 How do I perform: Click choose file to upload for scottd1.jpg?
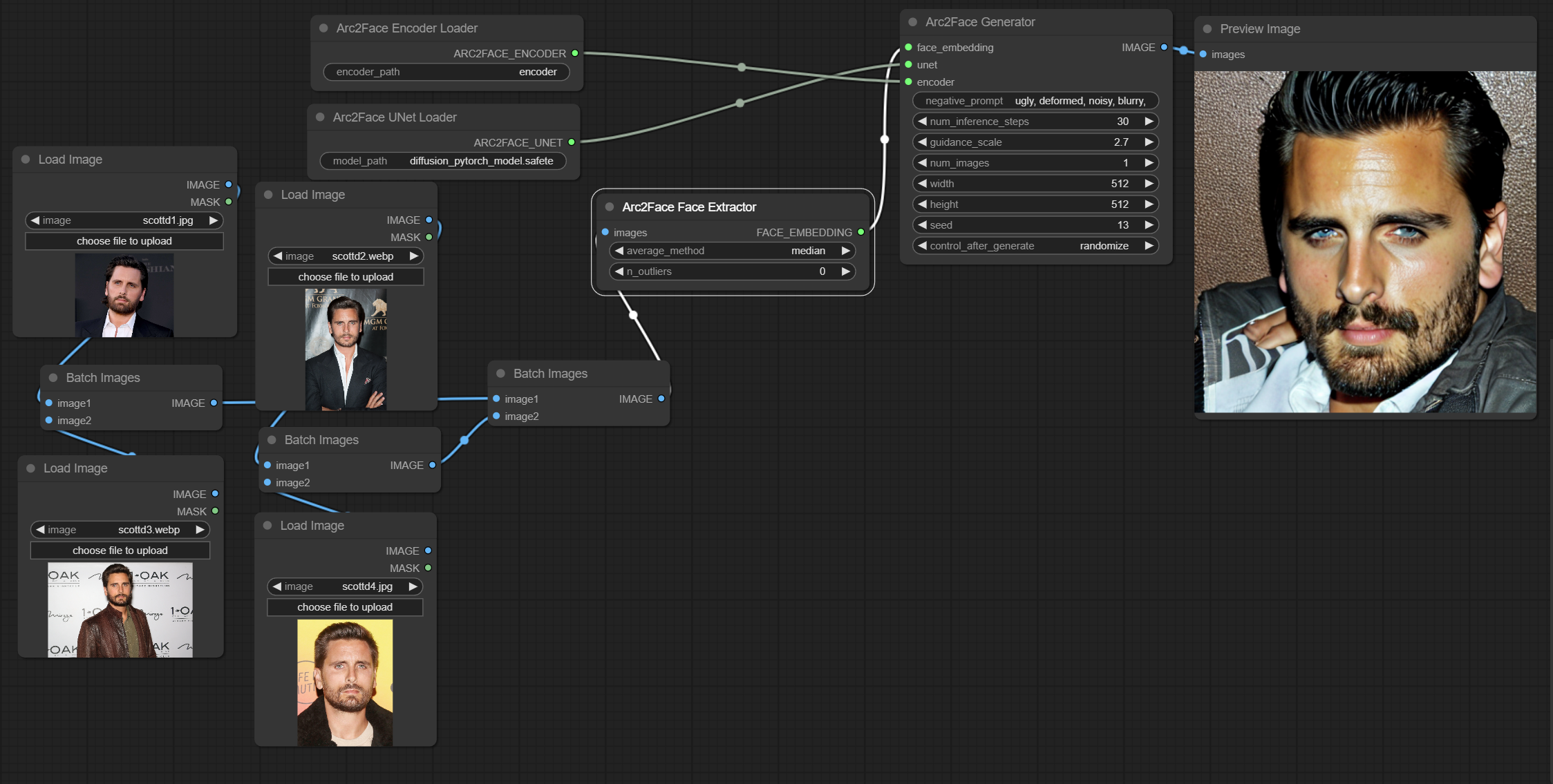pyautogui.click(x=121, y=240)
